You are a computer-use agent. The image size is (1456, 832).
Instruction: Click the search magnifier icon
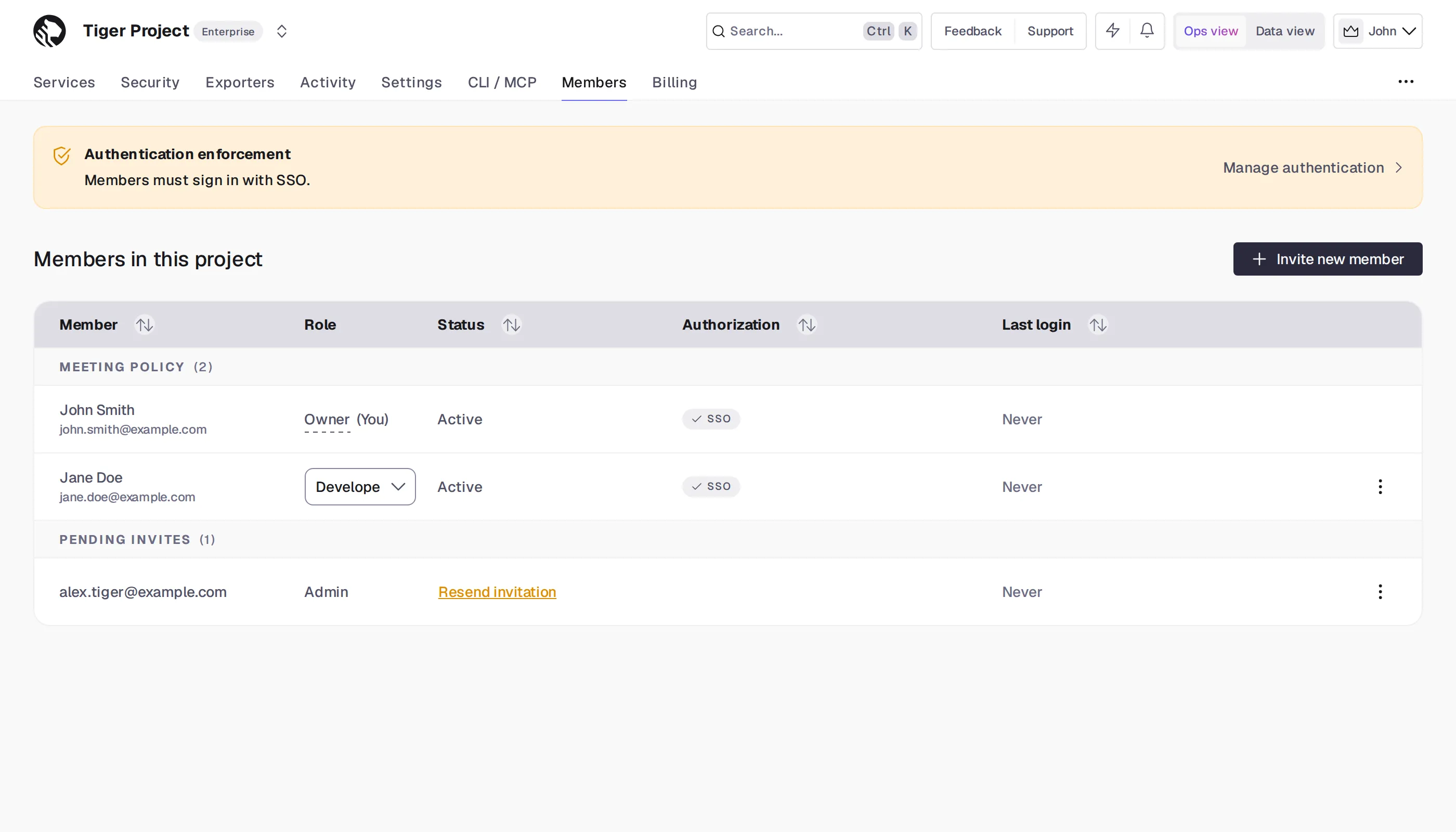pyautogui.click(x=718, y=31)
